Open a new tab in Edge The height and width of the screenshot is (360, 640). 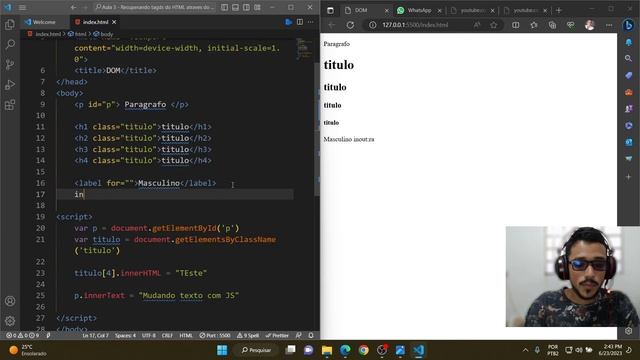(559, 10)
